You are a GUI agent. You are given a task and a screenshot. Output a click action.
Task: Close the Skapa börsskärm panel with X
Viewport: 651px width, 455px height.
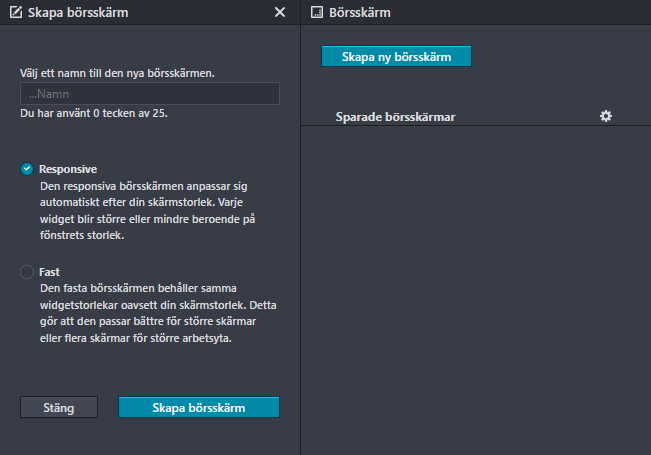click(x=280, y=12)
